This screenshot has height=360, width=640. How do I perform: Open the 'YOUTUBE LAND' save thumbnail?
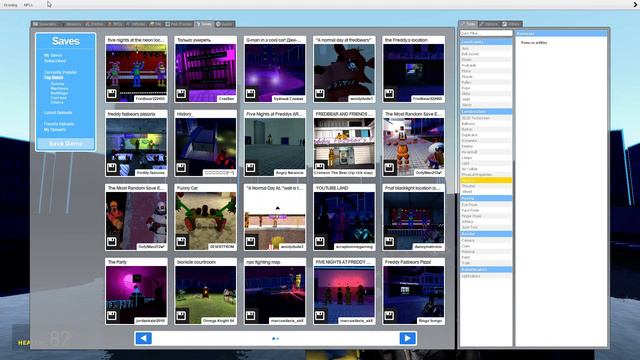click(x=344, y=221)
